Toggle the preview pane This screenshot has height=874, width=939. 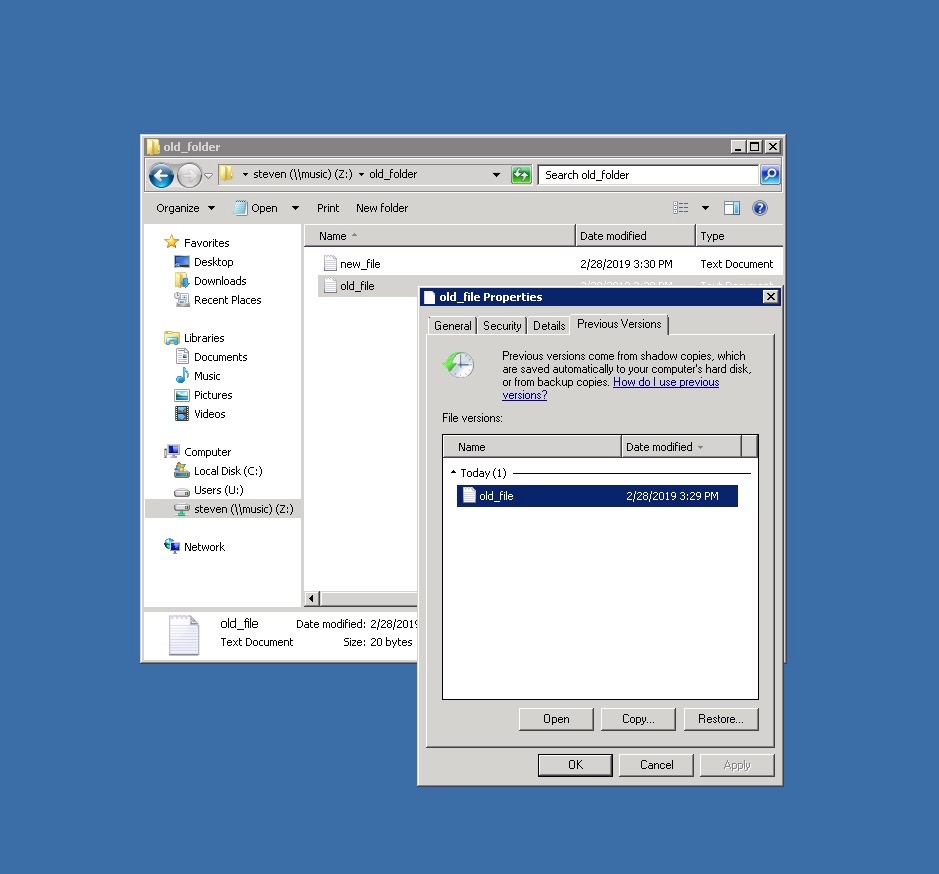(x=731, y=207)
